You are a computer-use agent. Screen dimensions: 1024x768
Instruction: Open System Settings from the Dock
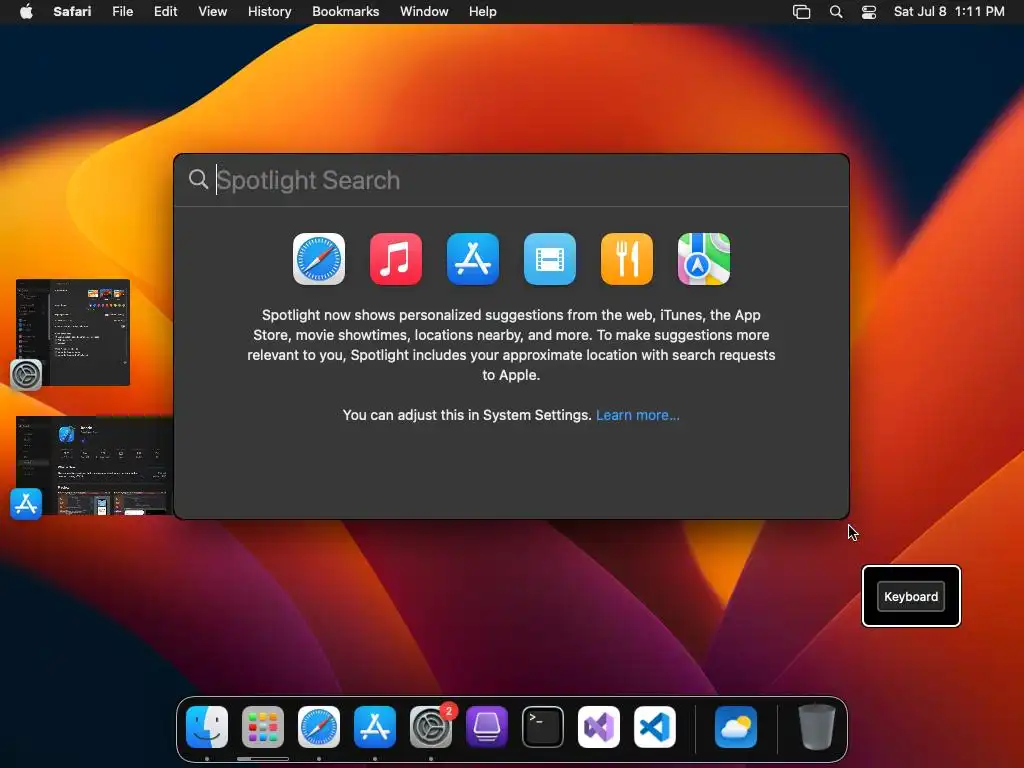tap(431, 727)
